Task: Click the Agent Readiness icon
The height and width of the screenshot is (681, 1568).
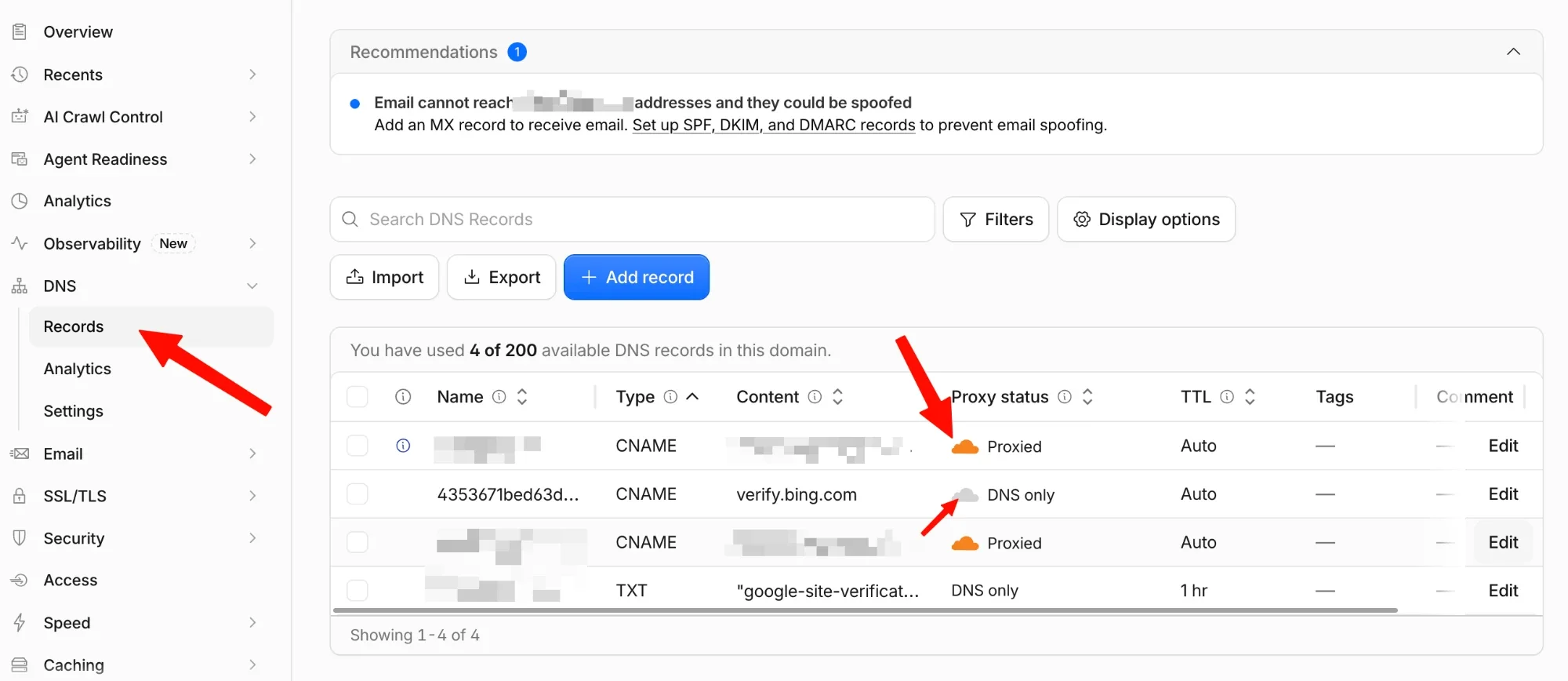Action: [x=20, y=159]
